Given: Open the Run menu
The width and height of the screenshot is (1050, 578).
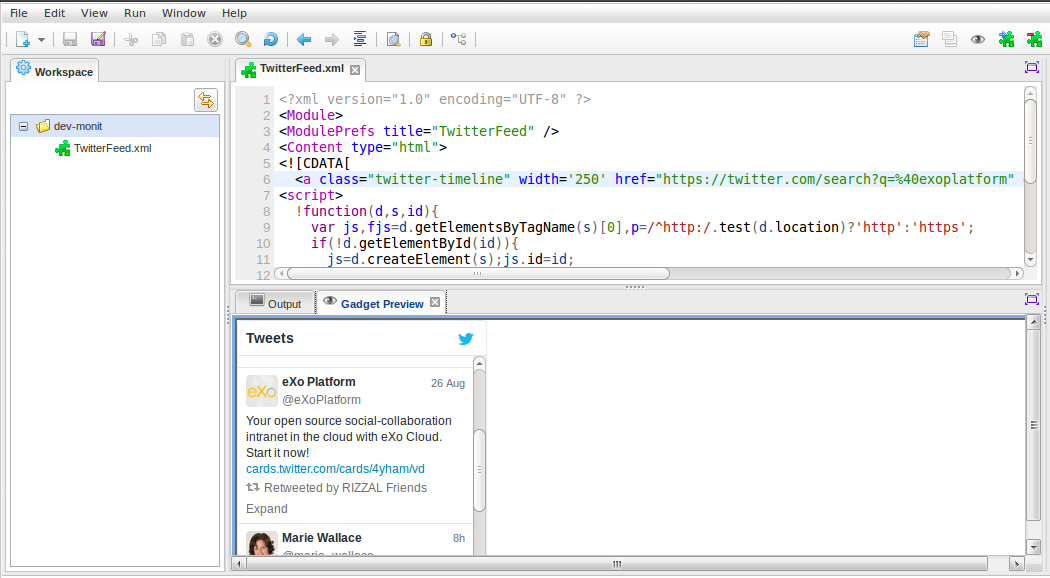Looking at the screenshot, I should 135,13.
